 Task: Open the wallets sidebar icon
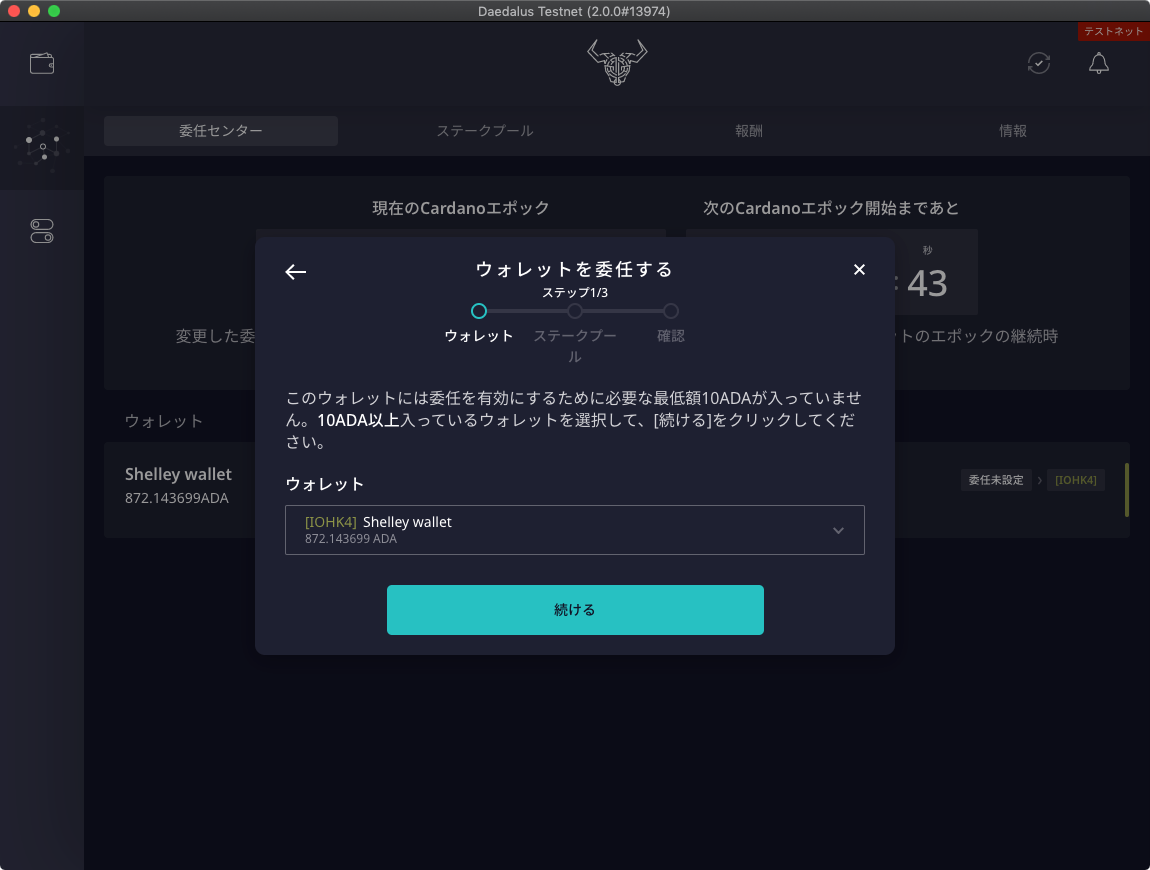coord(42,62)
